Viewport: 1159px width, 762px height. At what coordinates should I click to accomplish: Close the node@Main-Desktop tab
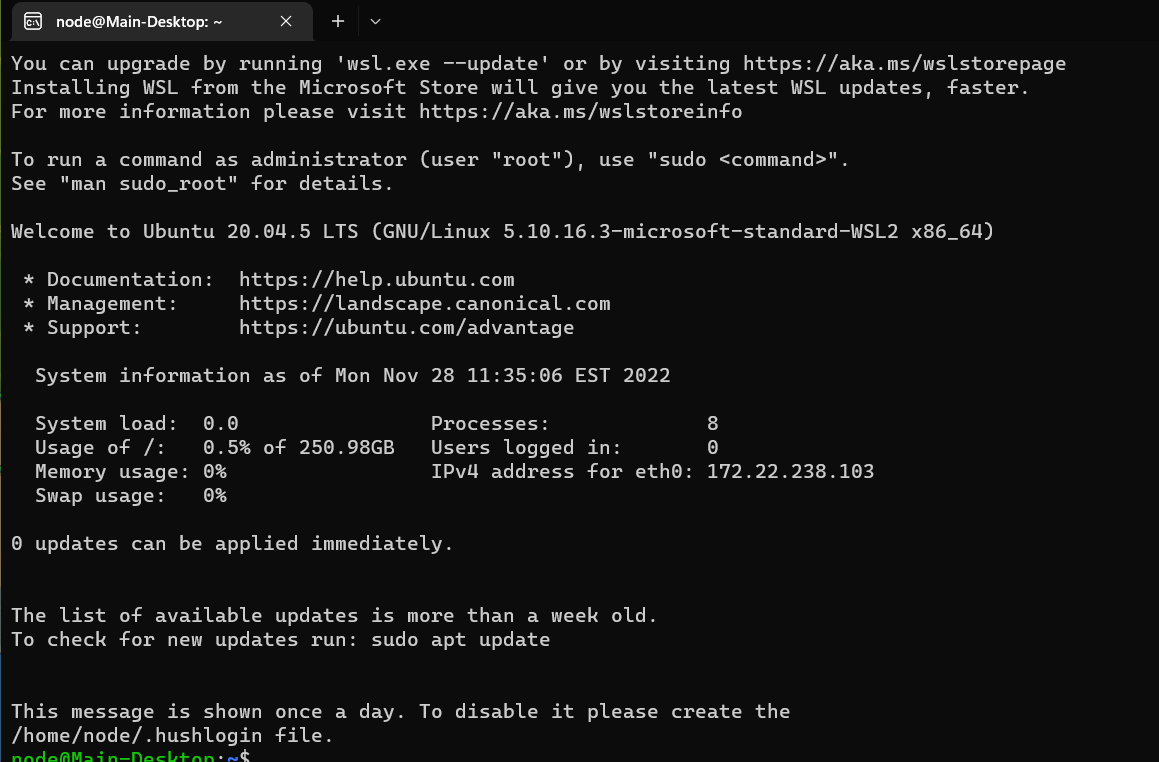click(286, 21)
